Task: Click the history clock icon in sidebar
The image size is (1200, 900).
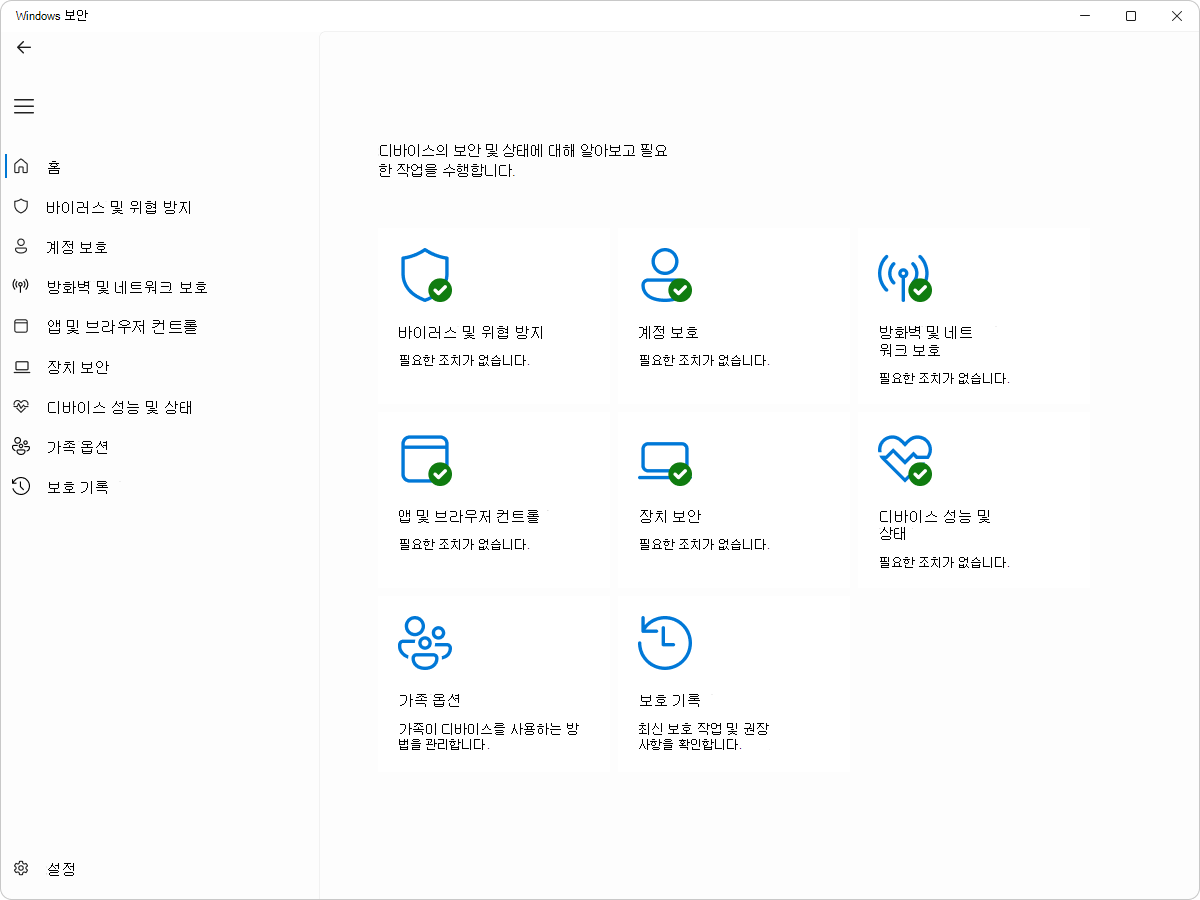Action: (21, 487)
